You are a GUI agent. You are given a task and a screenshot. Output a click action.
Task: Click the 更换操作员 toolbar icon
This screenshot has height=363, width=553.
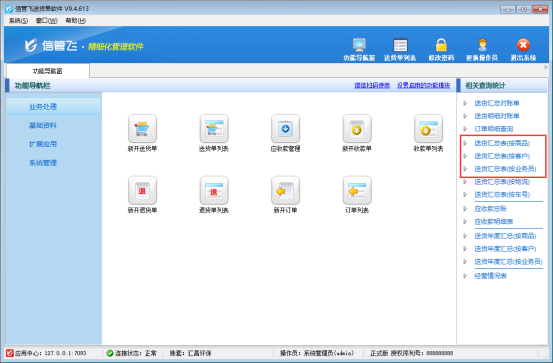[x=482, y=45]
